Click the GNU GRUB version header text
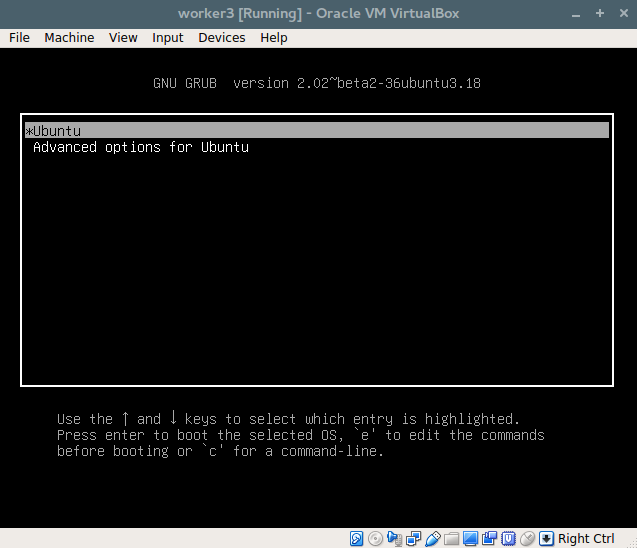Screen dimensions: 637x548 point(317,83)
